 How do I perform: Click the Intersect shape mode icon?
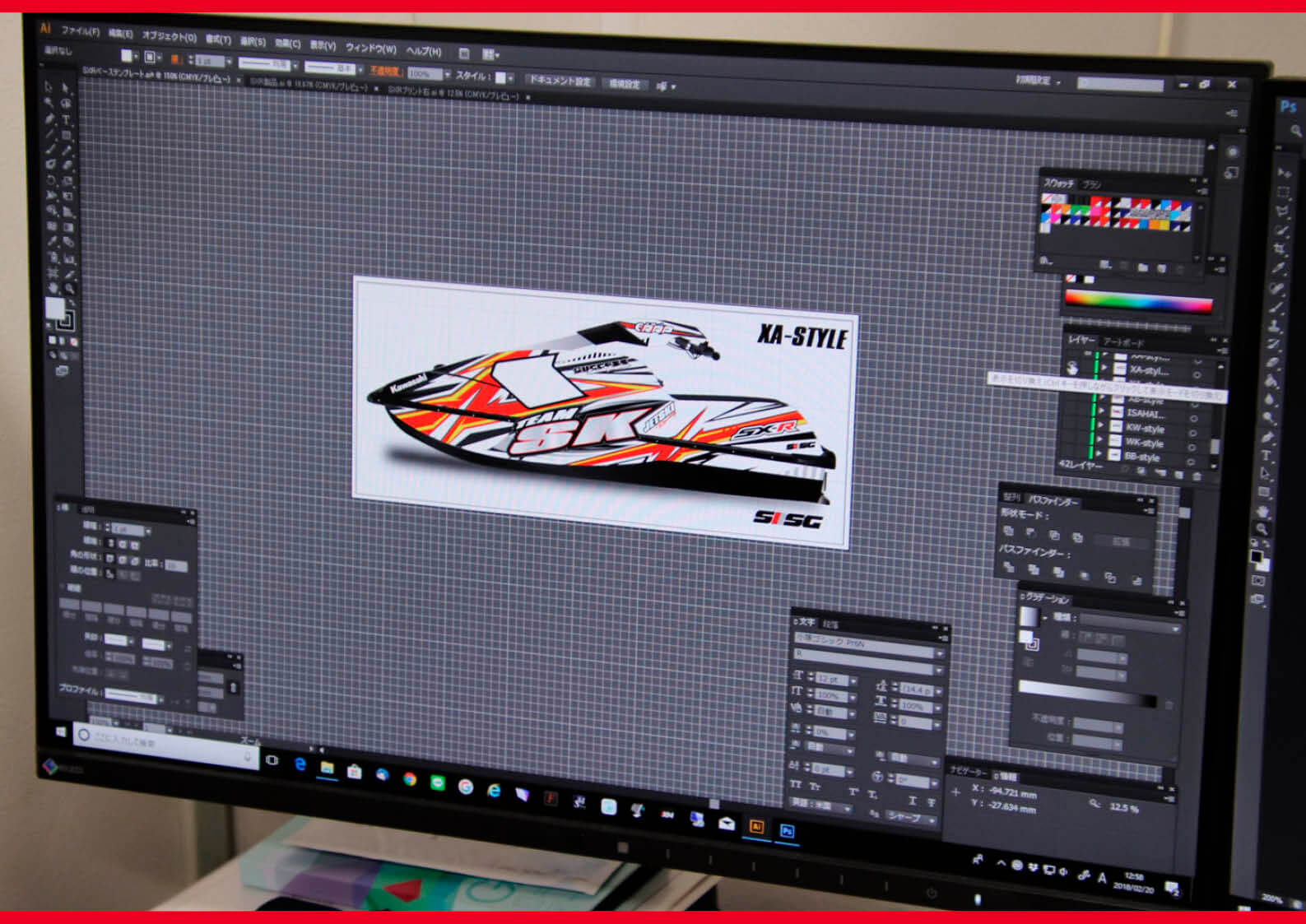click(1054, 536)
